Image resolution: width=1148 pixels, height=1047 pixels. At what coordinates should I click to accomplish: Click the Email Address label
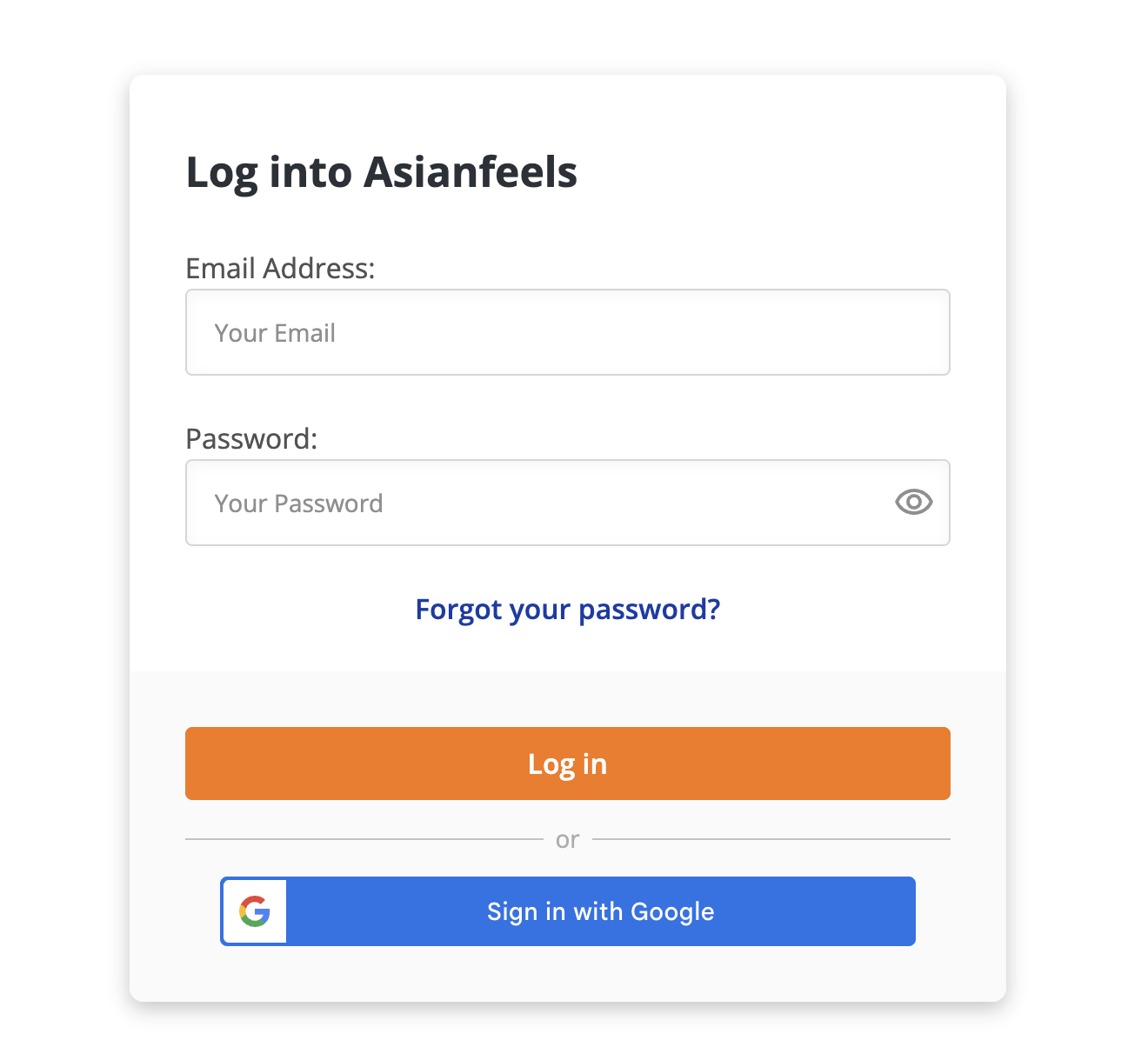click(x=280, y=269)
